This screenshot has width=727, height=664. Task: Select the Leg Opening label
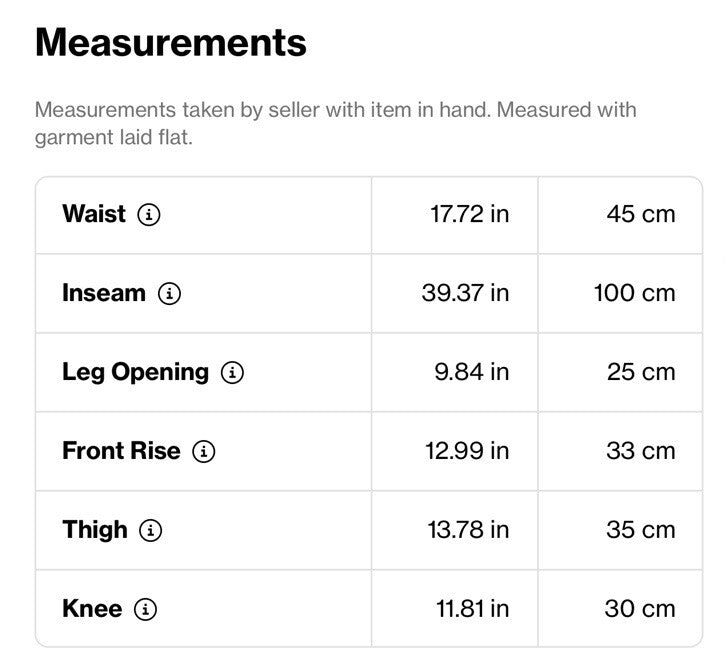tap(136, 373)
